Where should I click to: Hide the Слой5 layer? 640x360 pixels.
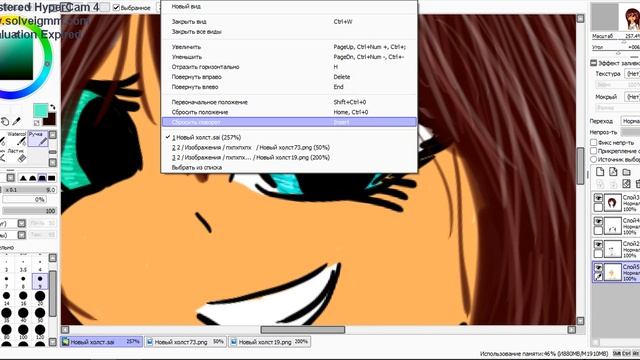(598, 268)
